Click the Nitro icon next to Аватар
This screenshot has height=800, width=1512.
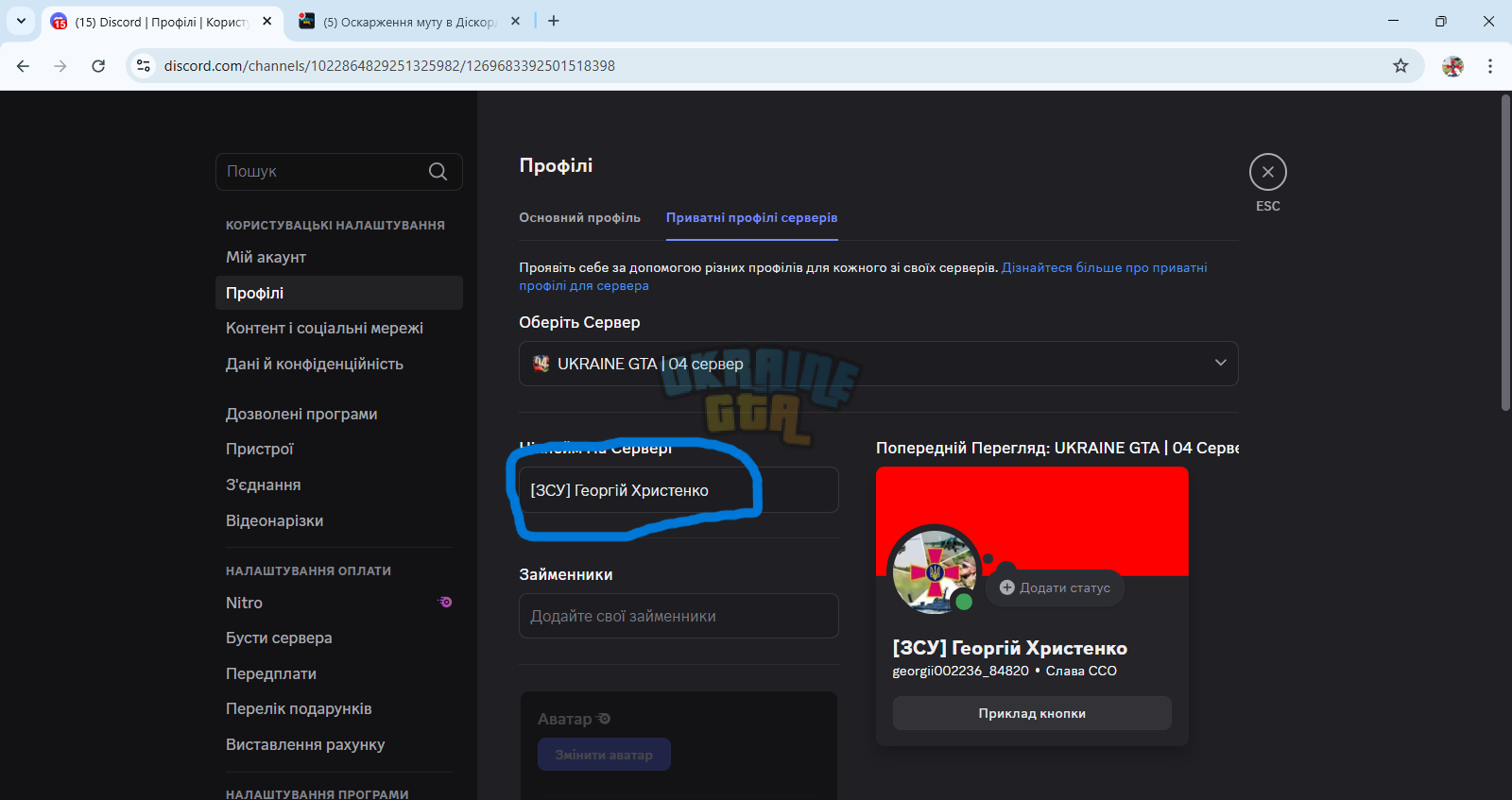[x=604, y=719]
